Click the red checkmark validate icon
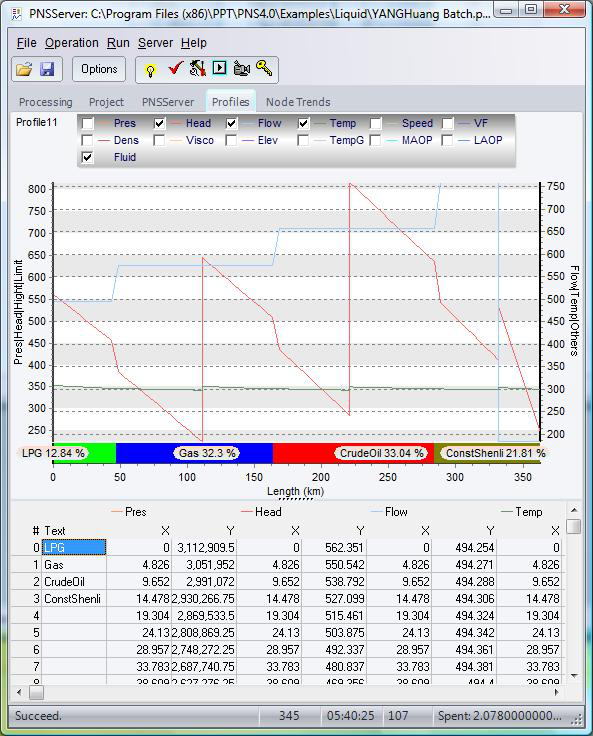This screenshot has height=736, width=593. 176,69
